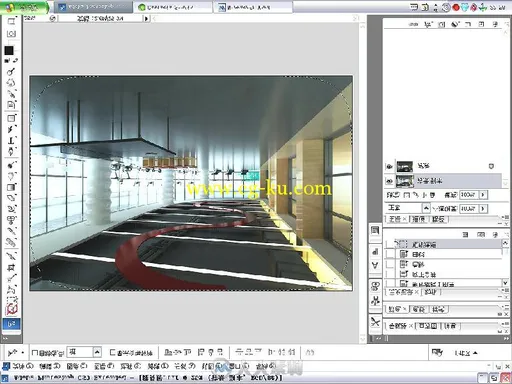Open the File menu
Image resolution: width=512 pixels, height=384 pixels.
(23, 366)
